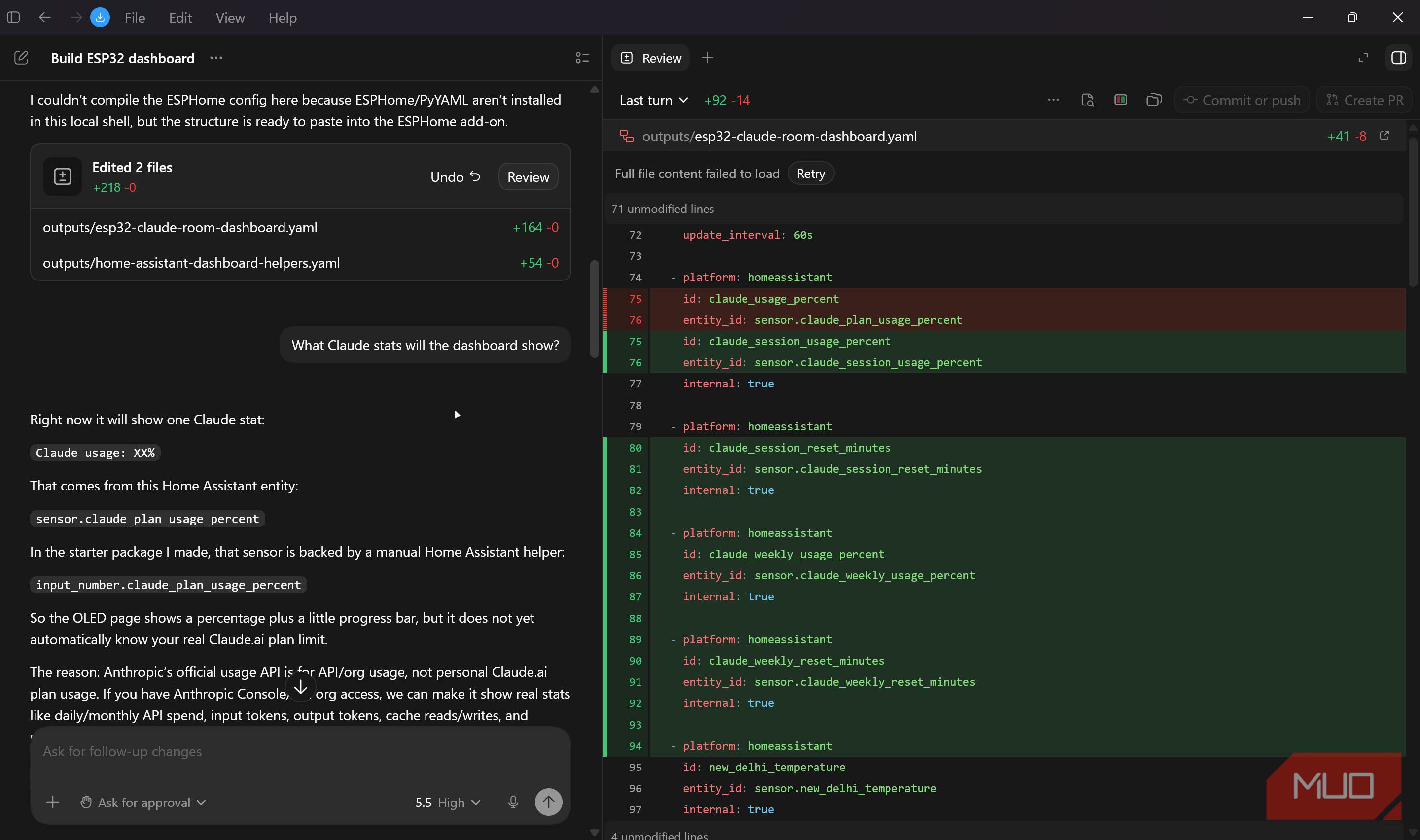
Task: Open the View menu
Action: coord(230,18)
